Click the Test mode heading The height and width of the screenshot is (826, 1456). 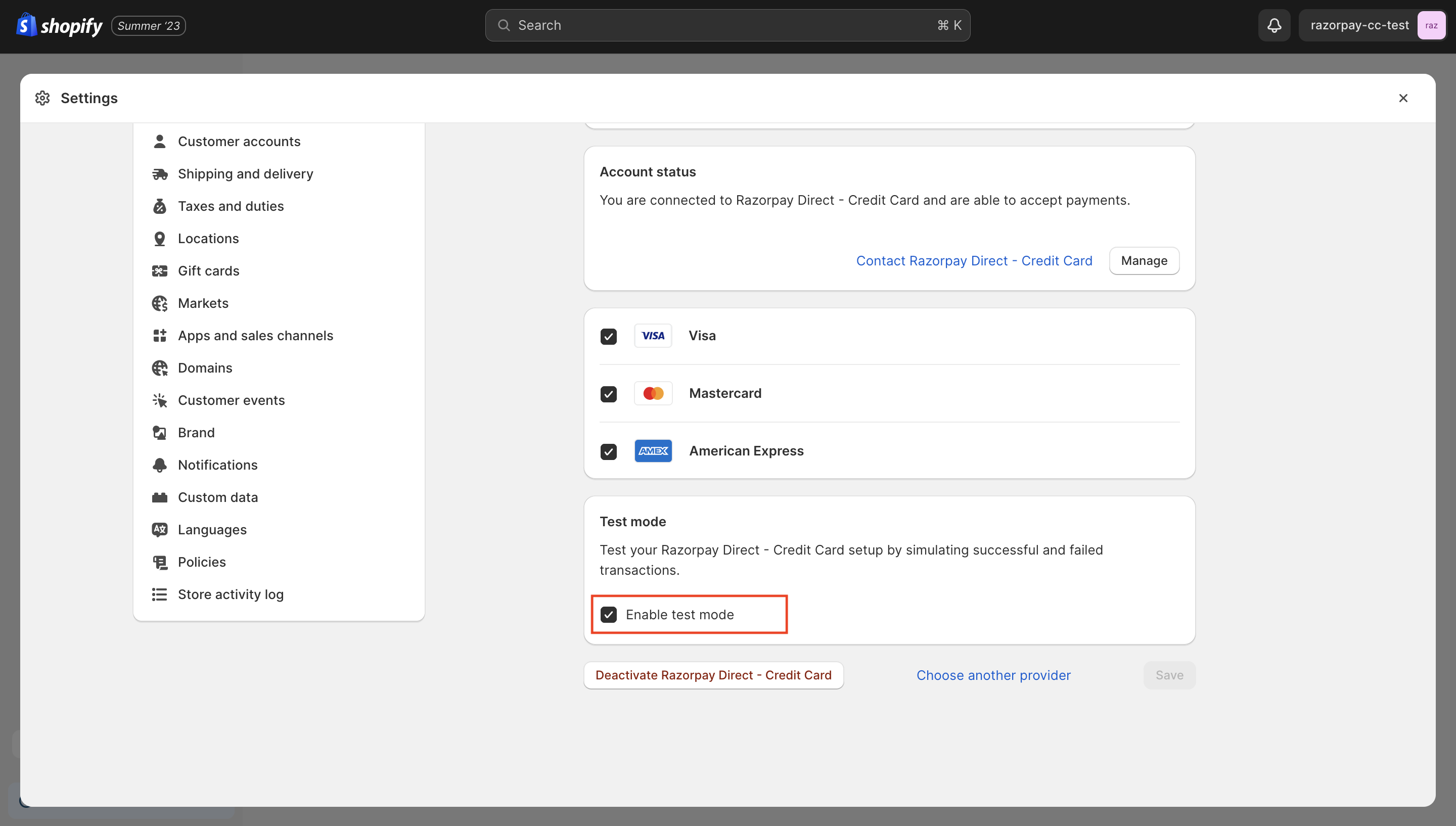click(x=632, y=521)
